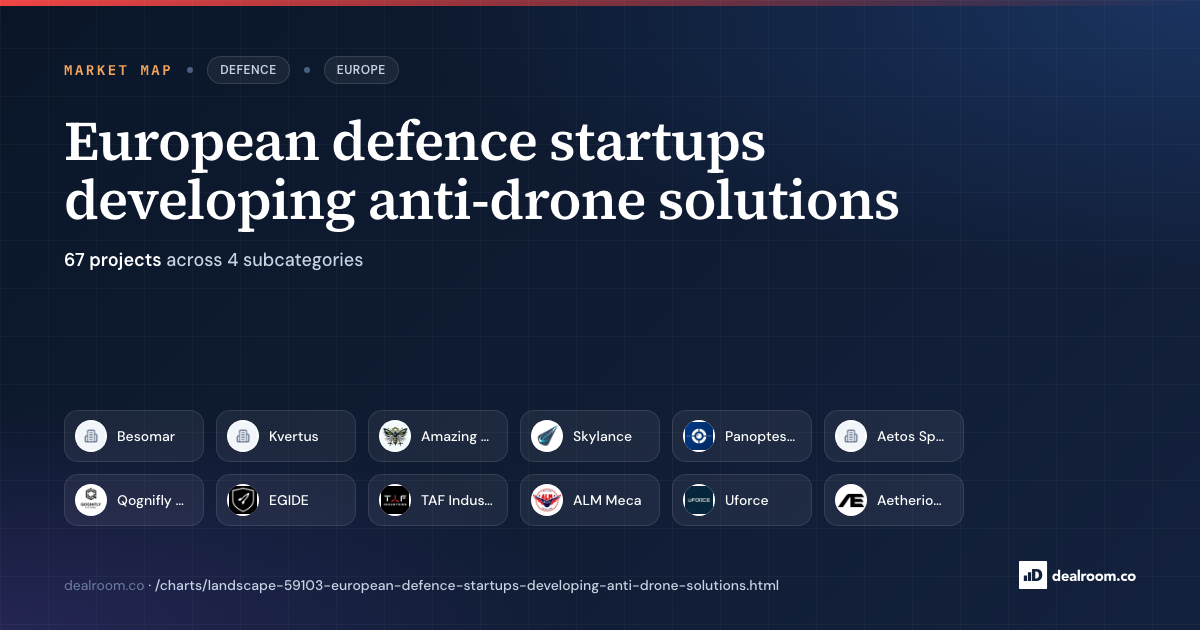Open the EGIDE company card
Image resolution: width=1200 pixels, height=630 pixels.
(x=286, y=500)
